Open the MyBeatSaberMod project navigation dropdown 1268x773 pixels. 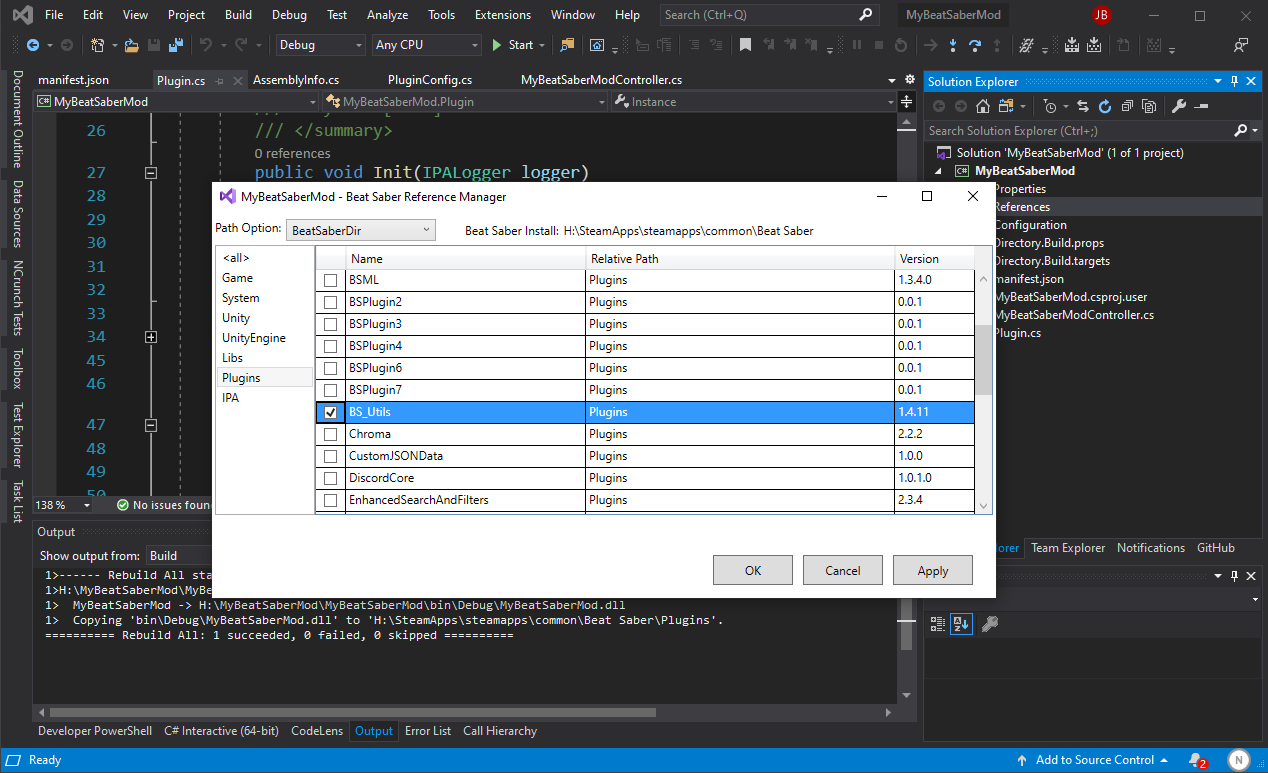[x=176, y=101]
